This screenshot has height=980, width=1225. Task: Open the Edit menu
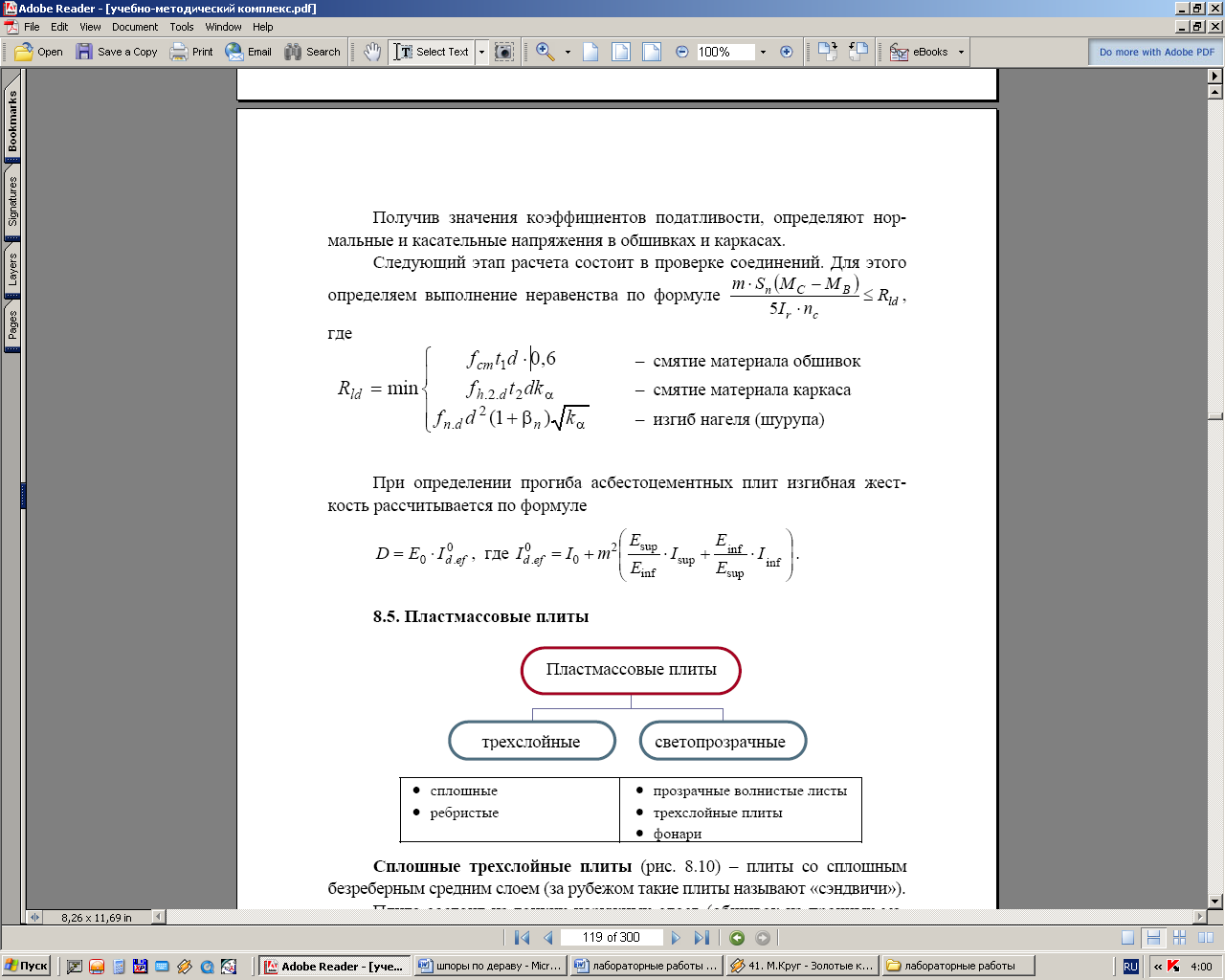(59, 27)
